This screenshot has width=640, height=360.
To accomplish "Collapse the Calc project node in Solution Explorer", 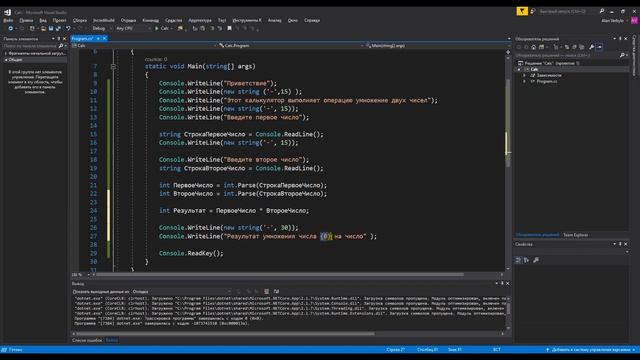I will tap(519, 69).
